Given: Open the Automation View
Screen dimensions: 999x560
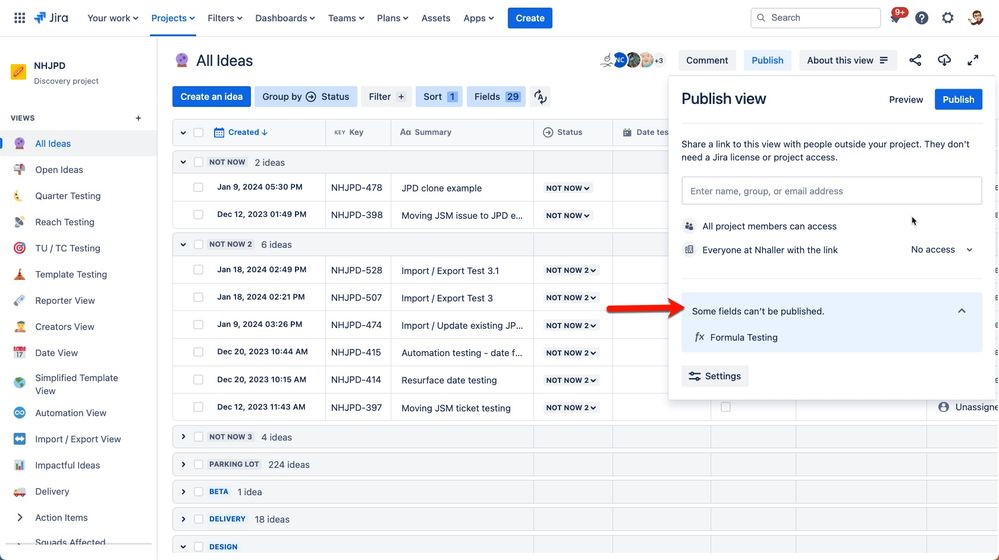Looking at the screenshot, I should [x=70, y=413].
